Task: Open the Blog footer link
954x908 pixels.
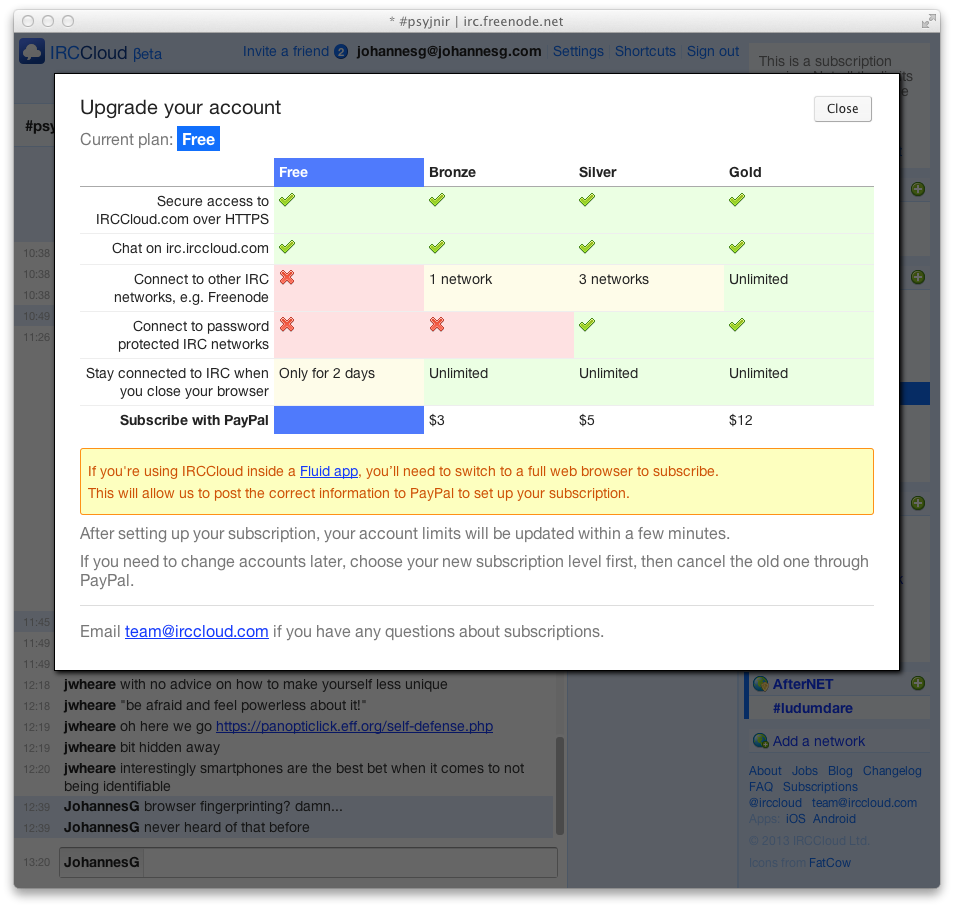Action: pos(840,770)
